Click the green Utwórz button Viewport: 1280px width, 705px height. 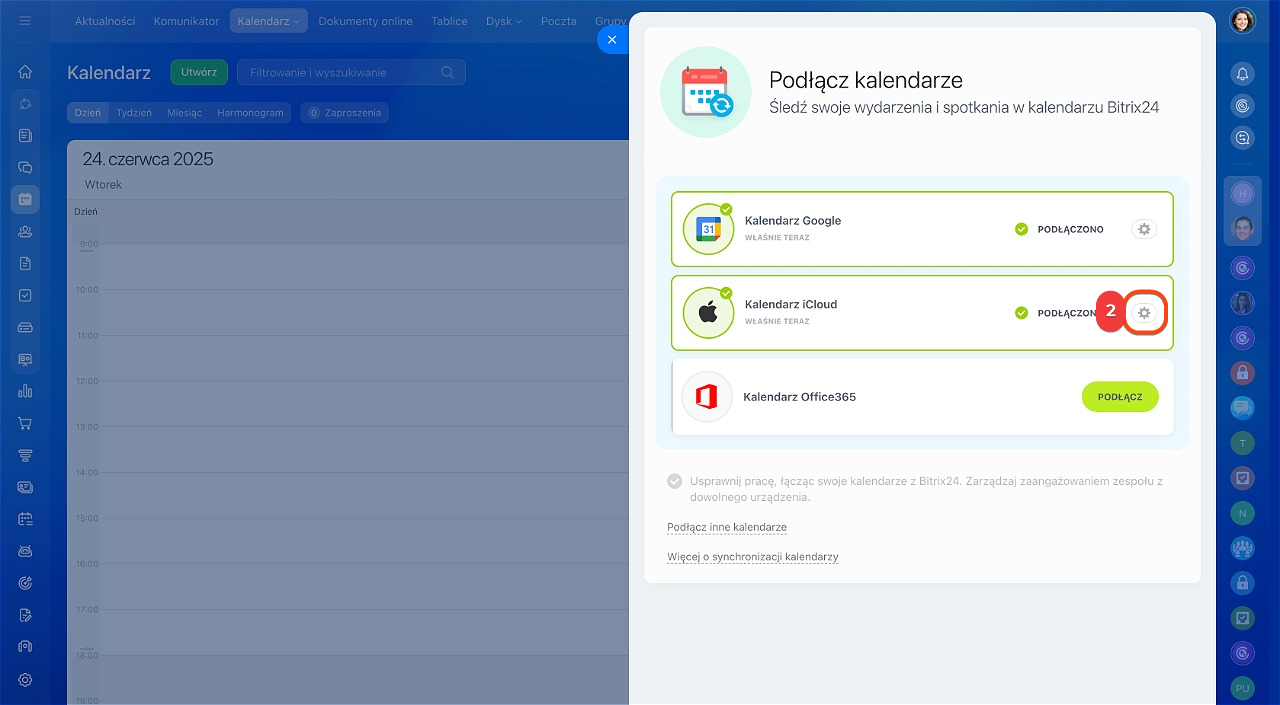pos(199,72)
